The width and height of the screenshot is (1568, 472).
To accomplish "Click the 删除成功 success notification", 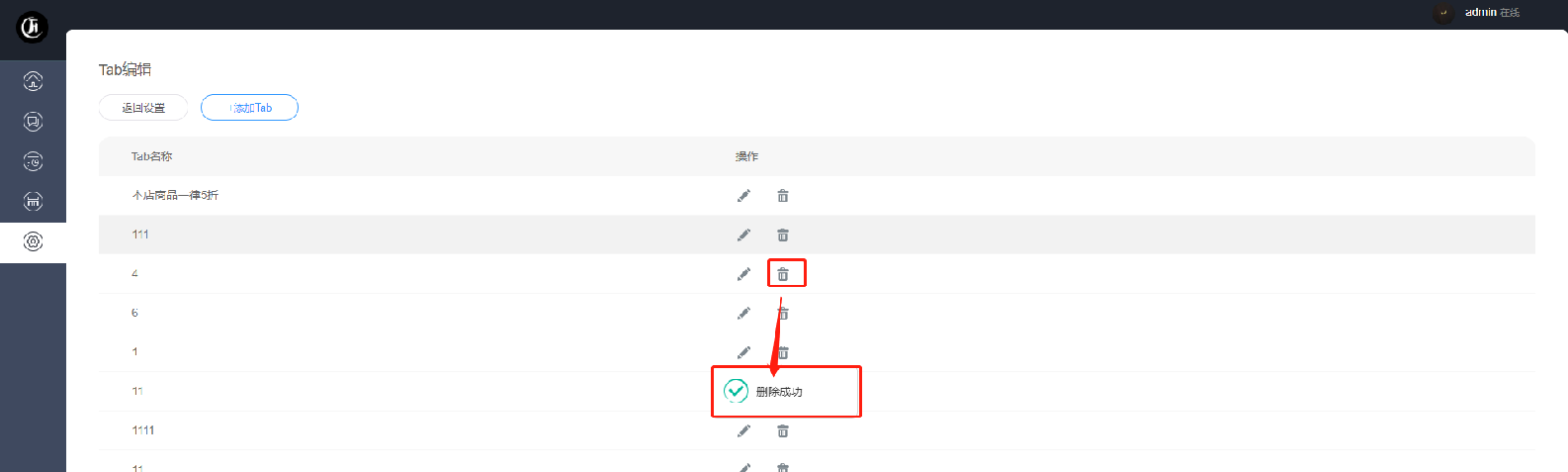I will pos(786,392).
